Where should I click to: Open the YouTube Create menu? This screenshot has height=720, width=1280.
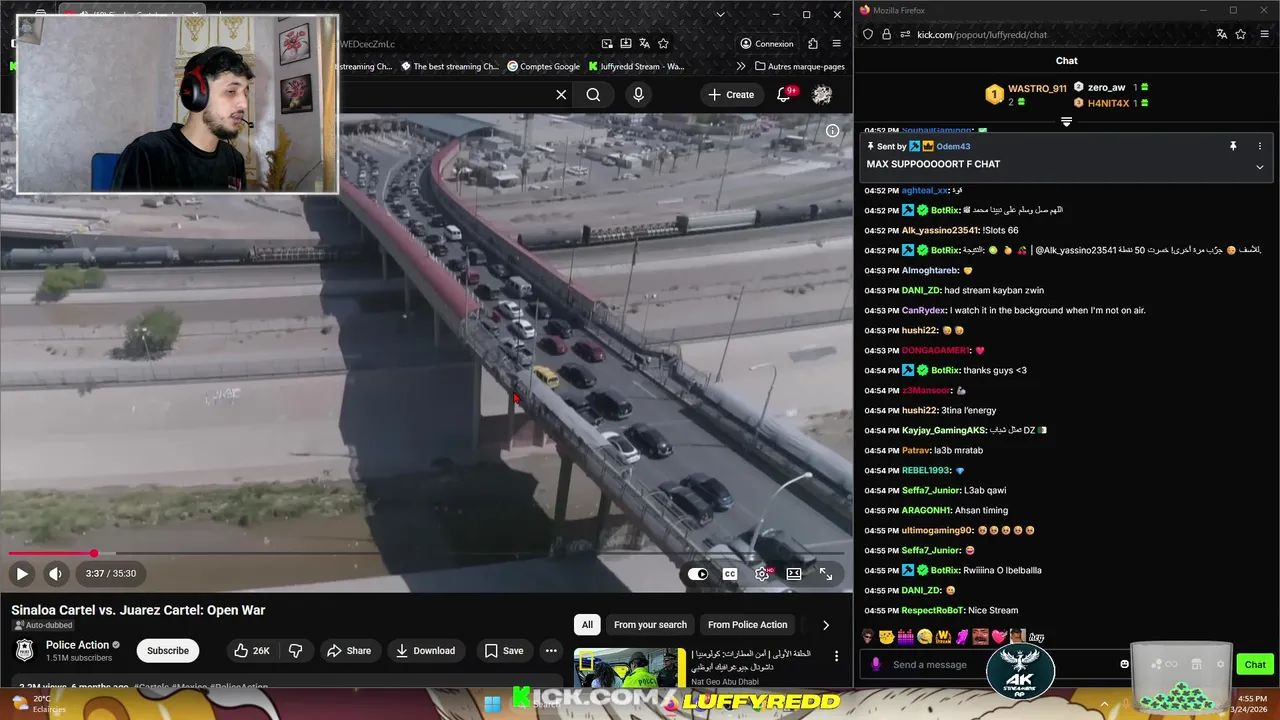(x=731, y=95)
